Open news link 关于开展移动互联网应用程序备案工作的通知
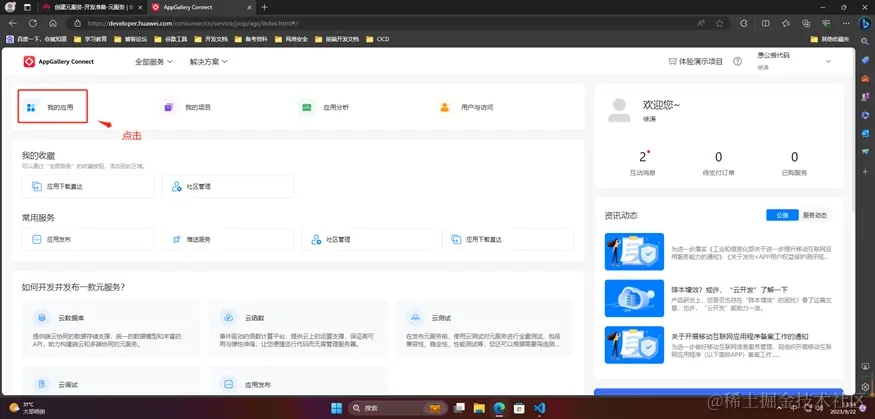 [x=740, y=336]
